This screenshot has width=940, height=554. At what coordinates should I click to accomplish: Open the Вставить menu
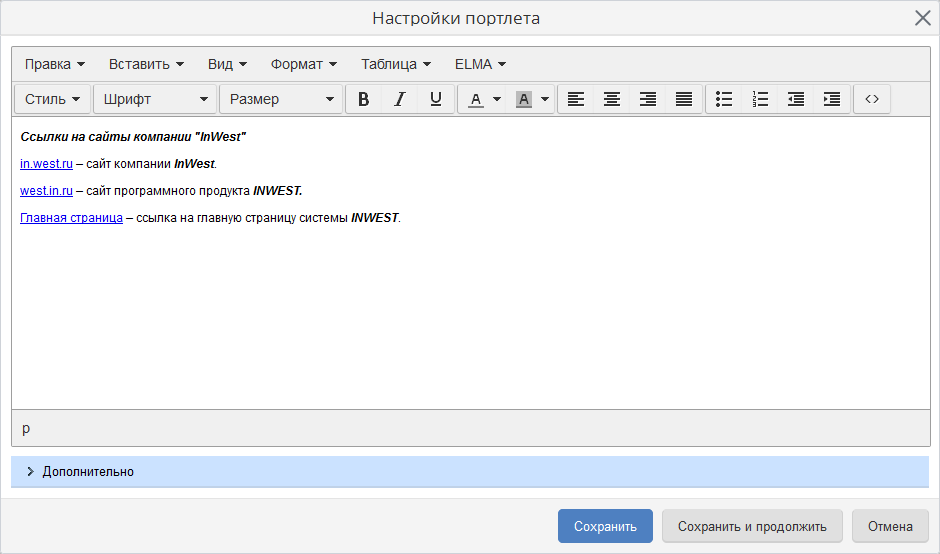[x=146, y=64]
